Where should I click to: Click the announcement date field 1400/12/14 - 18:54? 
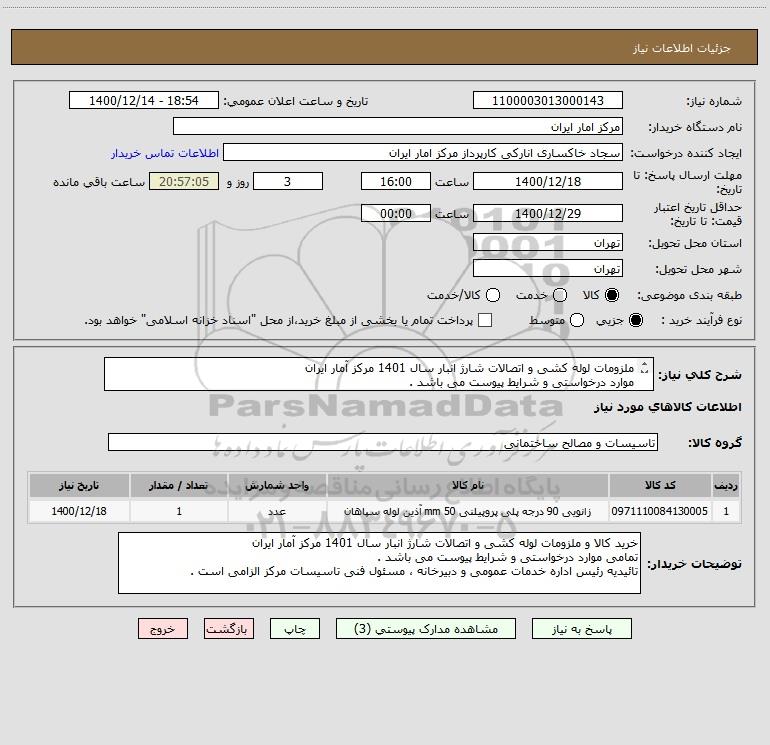[x=144, y=101]
